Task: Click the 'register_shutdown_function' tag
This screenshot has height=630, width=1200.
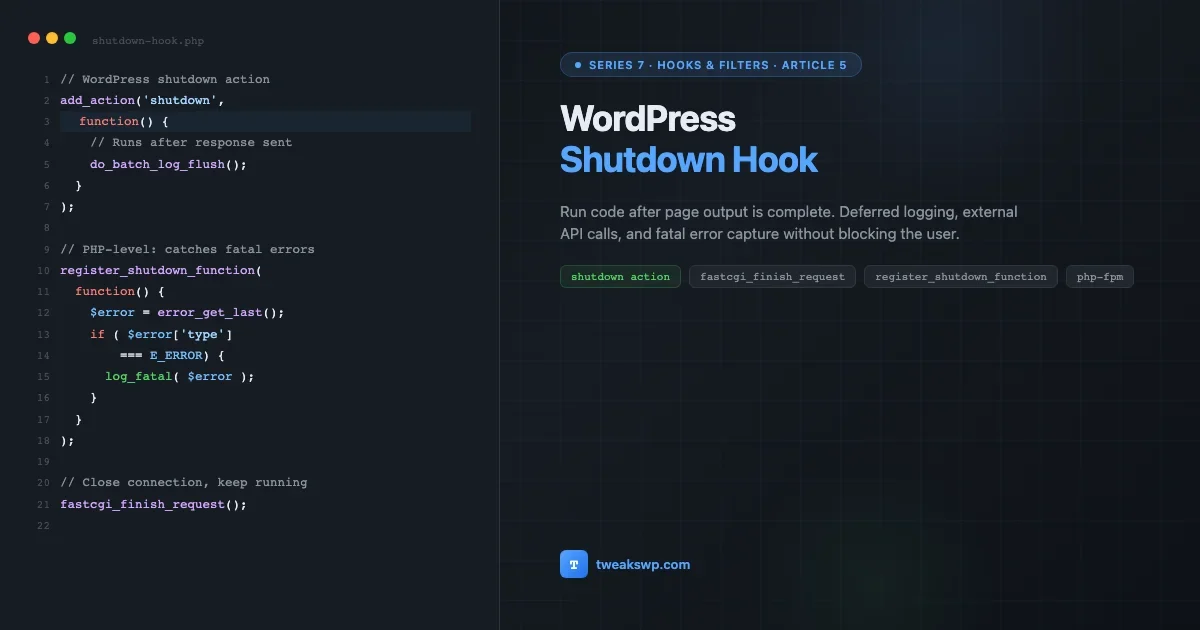Action: [960, 276]
